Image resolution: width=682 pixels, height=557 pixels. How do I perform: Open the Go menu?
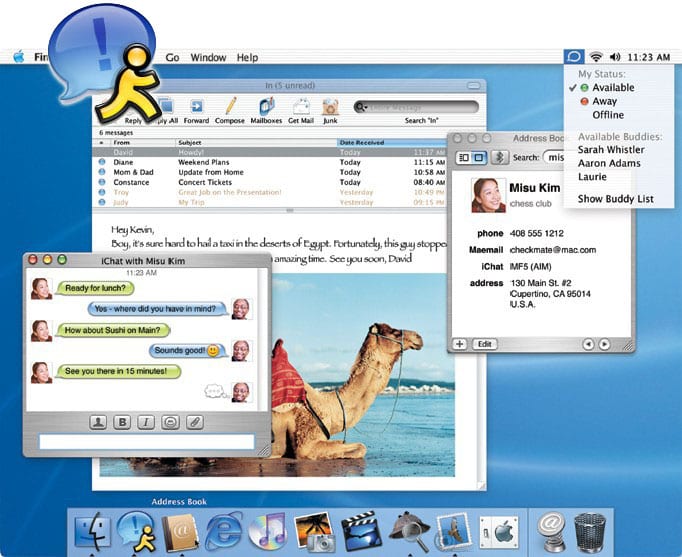[172, 57]
